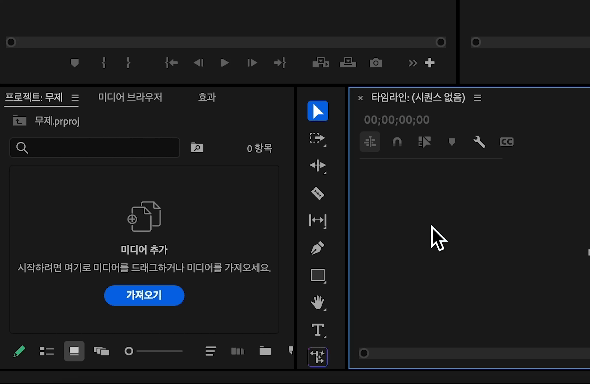Open the 프로젝트: 무제 panel menu
590x384 pixels.
(x=75, y=98)
